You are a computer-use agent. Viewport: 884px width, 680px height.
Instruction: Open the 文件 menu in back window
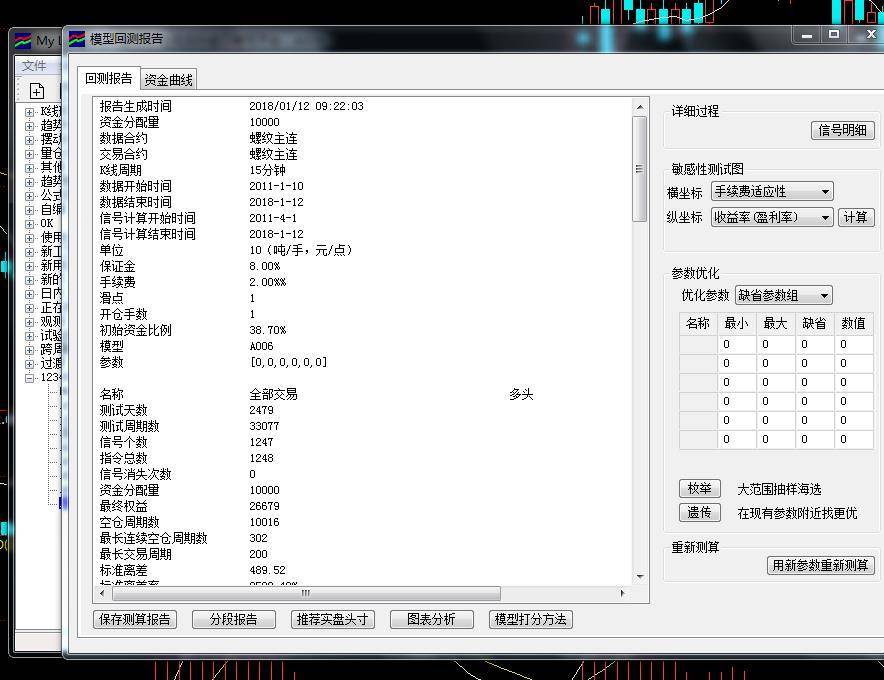(34, 66)
